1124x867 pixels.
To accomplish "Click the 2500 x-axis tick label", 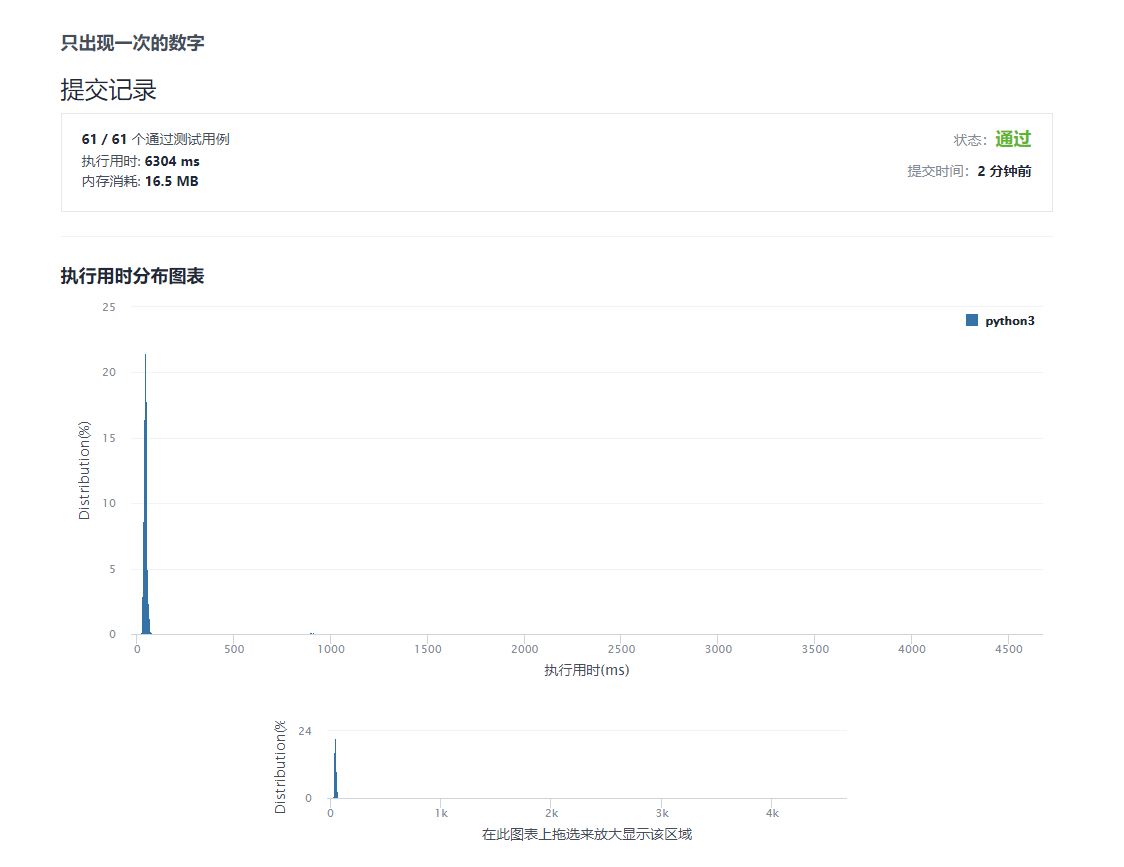I will (x=621, y=649).
